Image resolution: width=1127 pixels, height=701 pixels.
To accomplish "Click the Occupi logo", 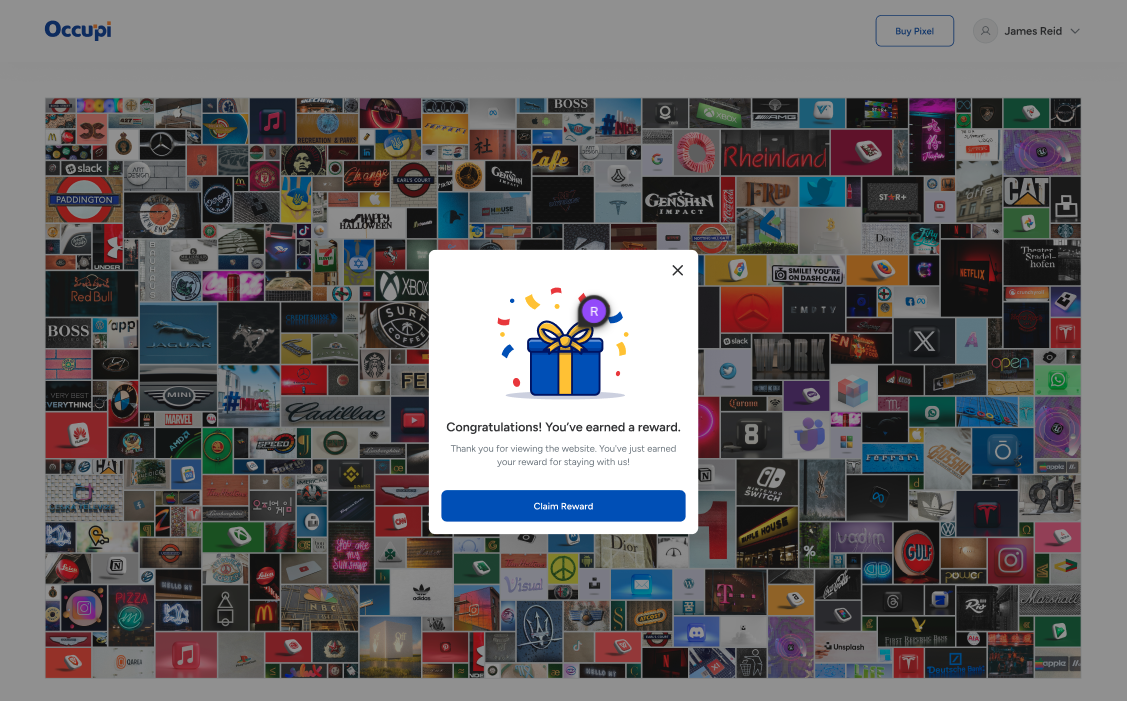I will click(77, 30).
